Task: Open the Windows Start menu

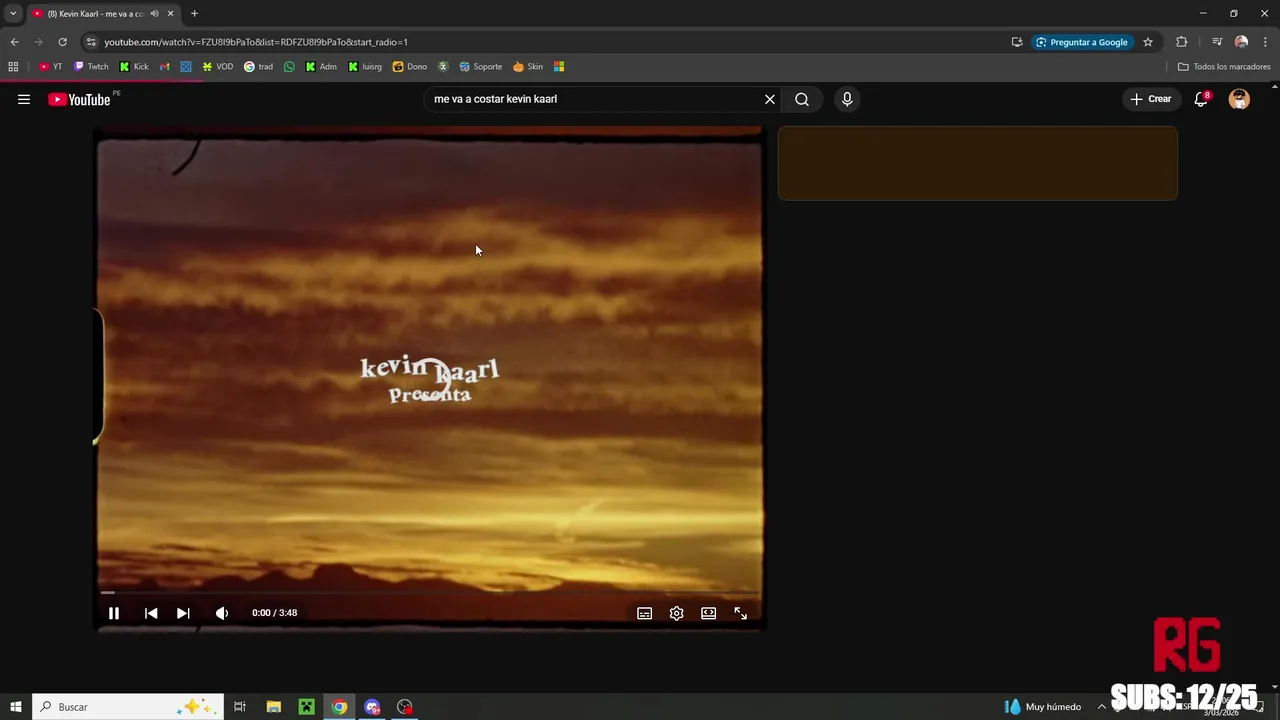Action: [x=16, y=707]
